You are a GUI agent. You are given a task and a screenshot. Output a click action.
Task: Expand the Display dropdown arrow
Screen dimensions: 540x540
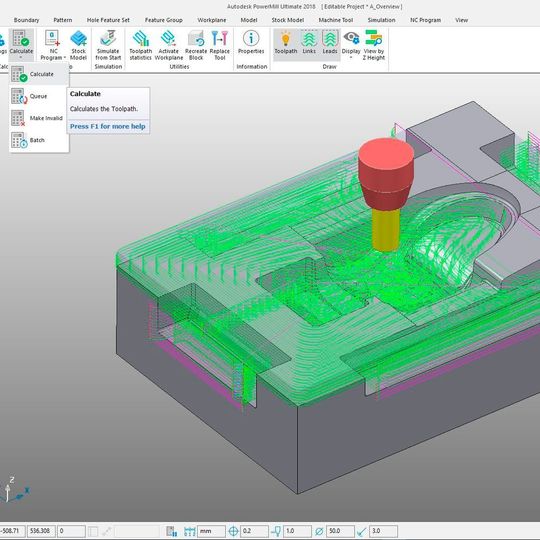(351, 58)
